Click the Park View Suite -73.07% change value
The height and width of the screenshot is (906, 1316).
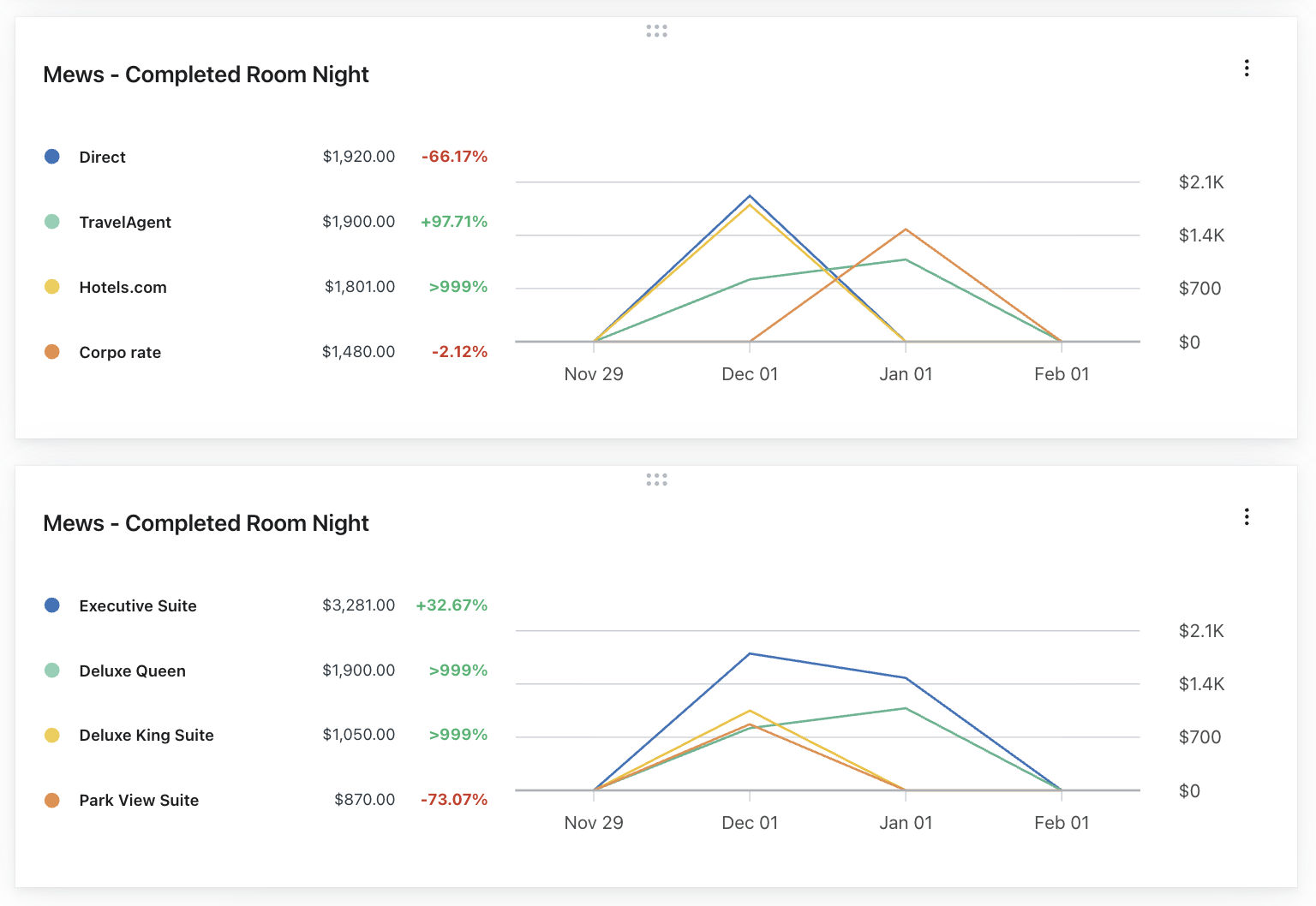coord(454,800)
